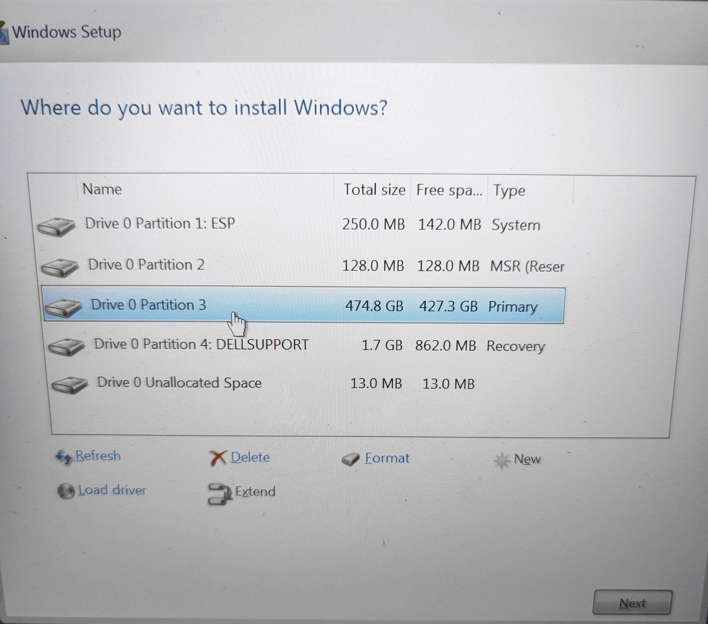Select the Drive 0 Partition 3 row

click(303, 305)
